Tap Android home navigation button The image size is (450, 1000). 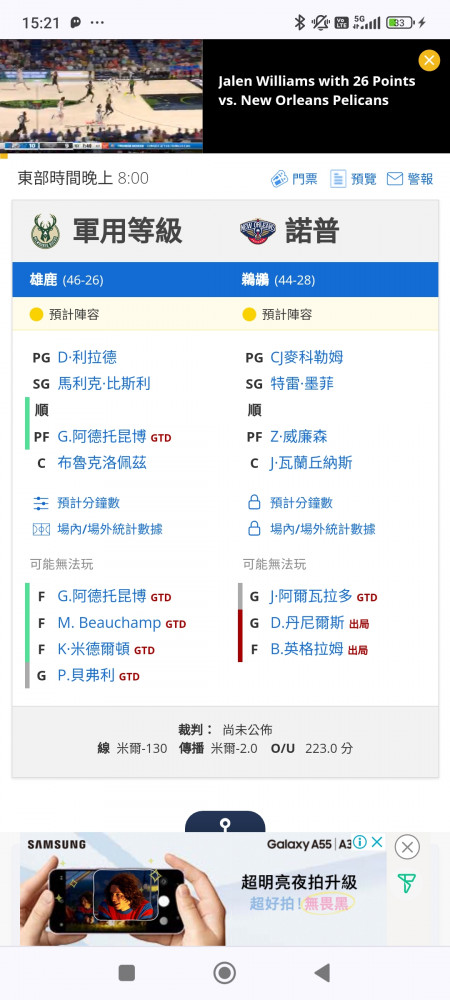click(x=224, y=973)
